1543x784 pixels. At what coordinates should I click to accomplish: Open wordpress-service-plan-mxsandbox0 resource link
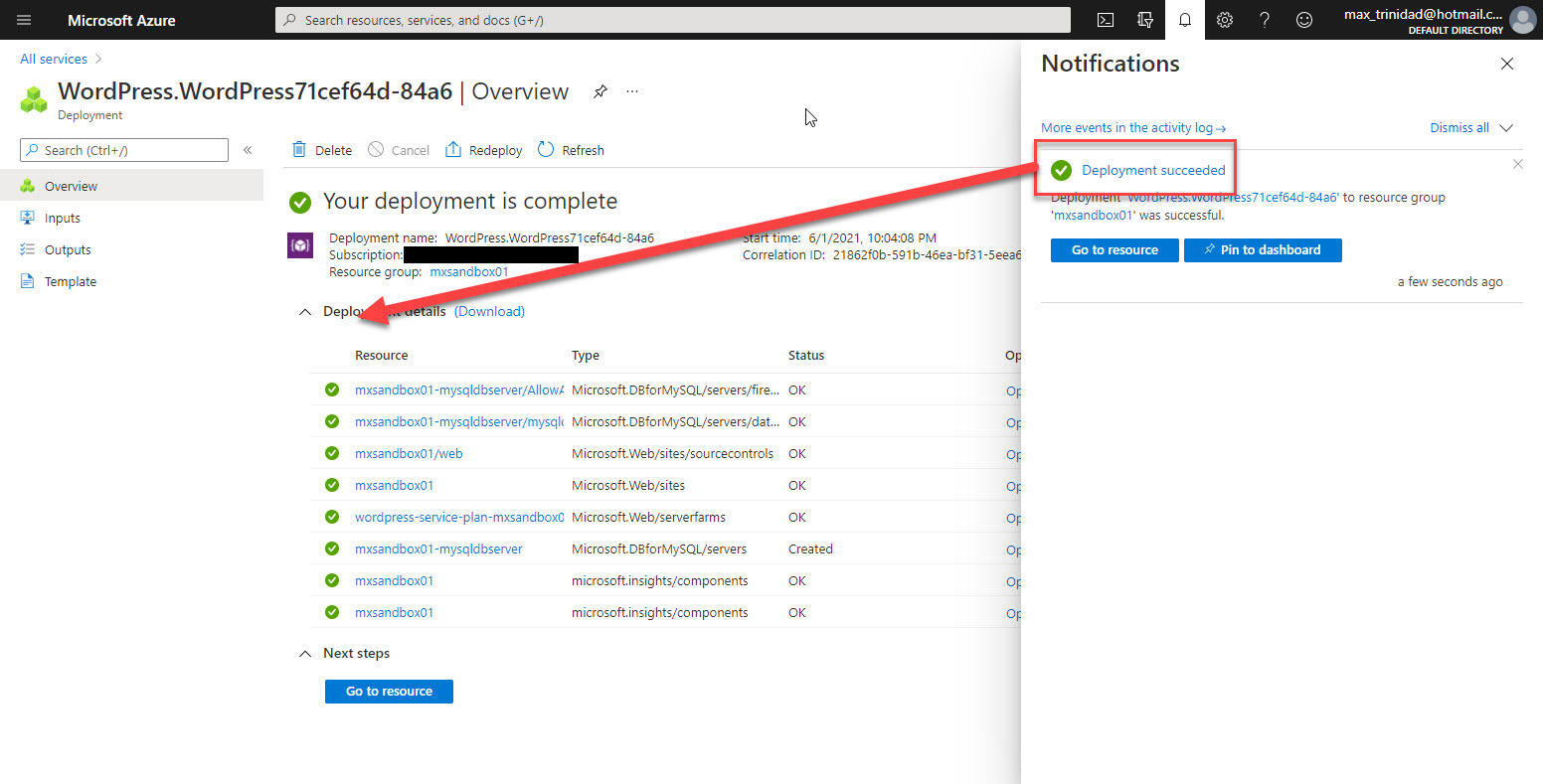coord(459,518)
